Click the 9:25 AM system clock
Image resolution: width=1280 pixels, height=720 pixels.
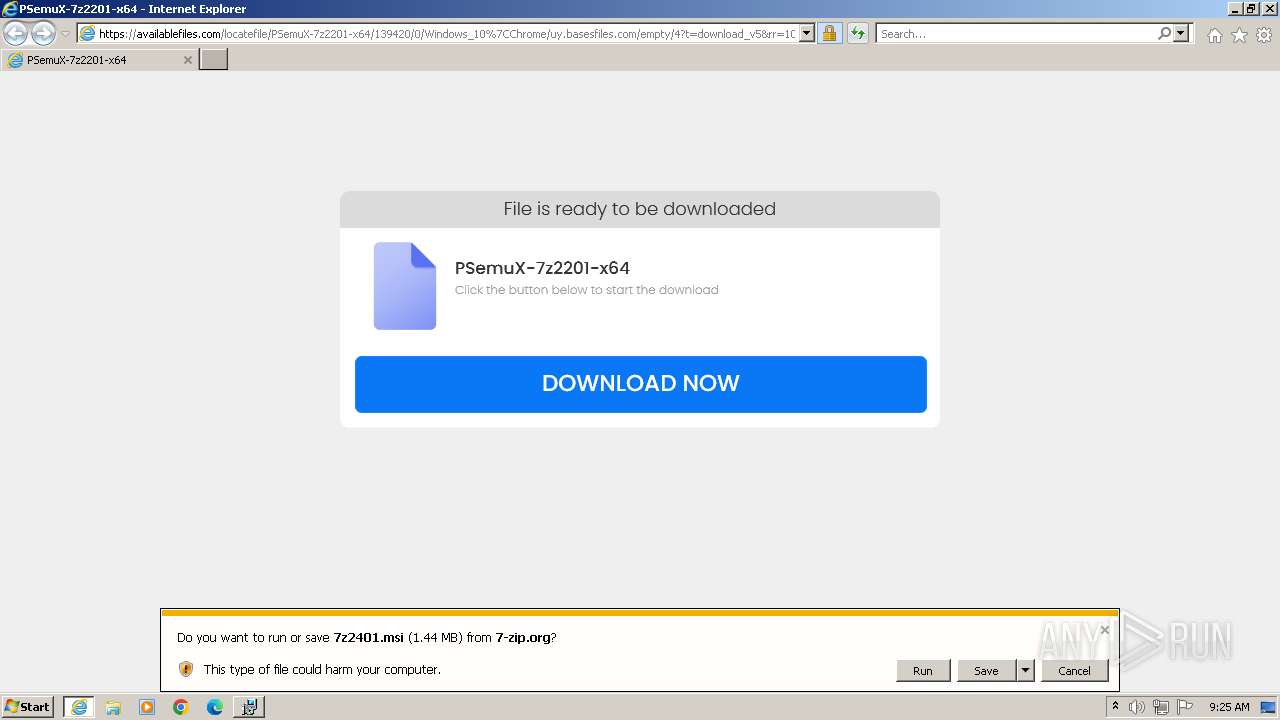(x=1229, y=707)
